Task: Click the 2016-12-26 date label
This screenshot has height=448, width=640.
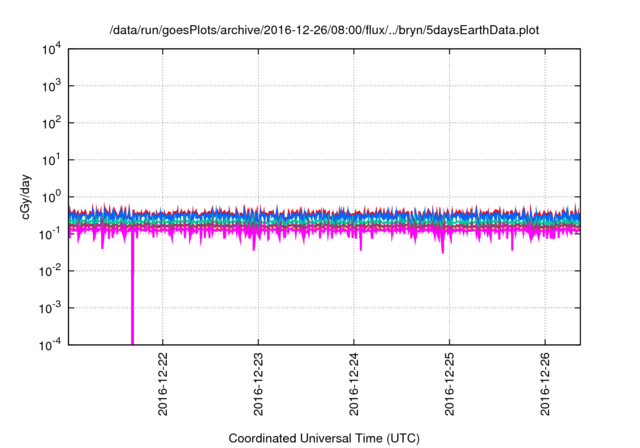Action: (x=545, y=384)
